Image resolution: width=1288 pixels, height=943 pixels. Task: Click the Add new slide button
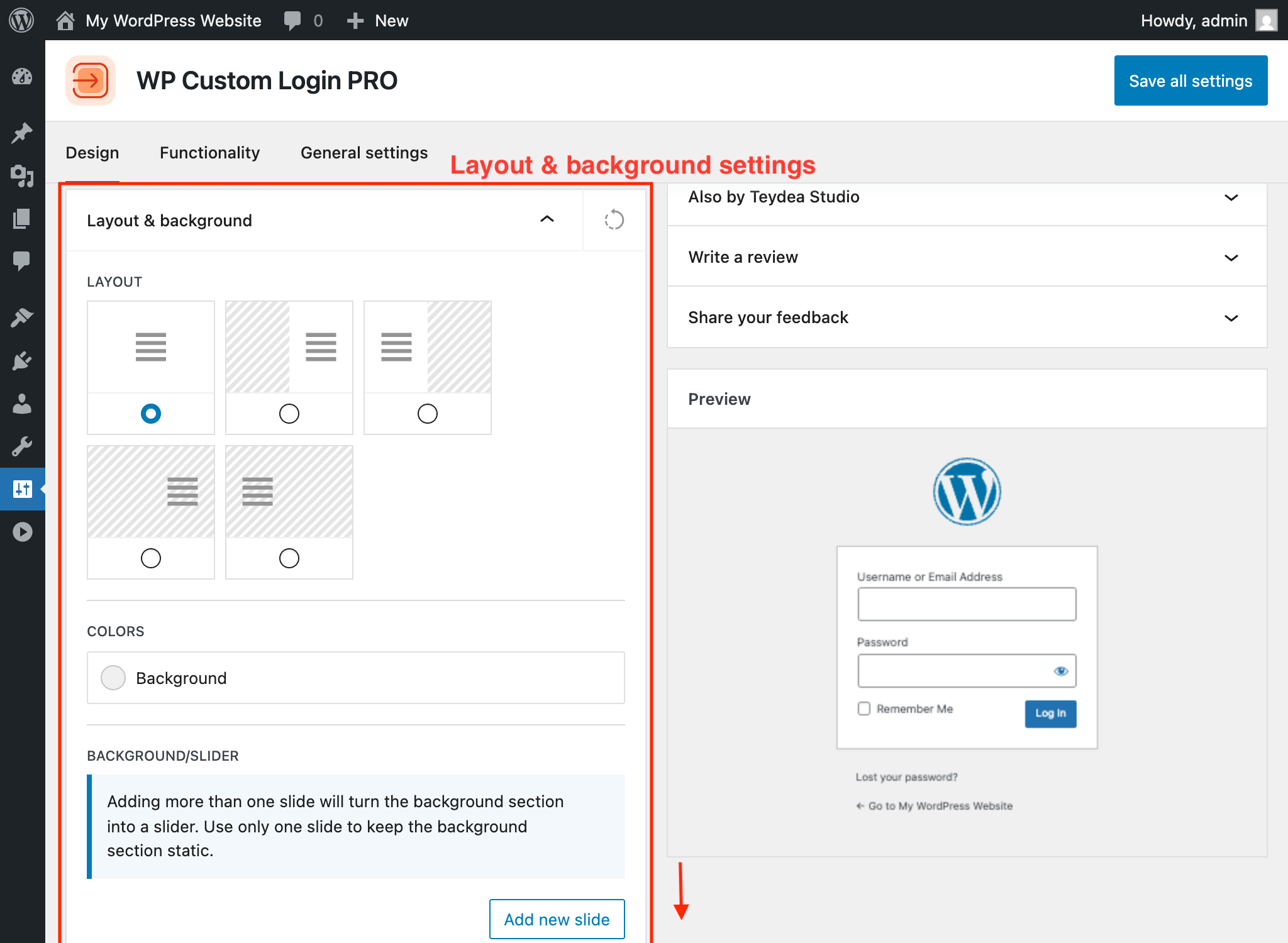click(556, 919)
